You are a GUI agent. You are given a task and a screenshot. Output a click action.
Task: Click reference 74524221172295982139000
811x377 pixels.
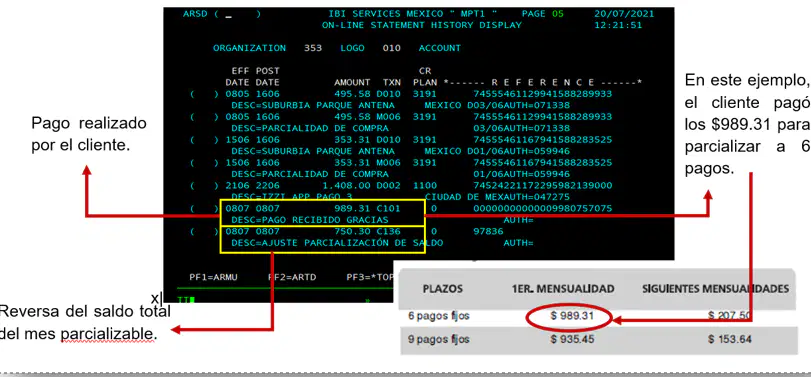(543, 186)
